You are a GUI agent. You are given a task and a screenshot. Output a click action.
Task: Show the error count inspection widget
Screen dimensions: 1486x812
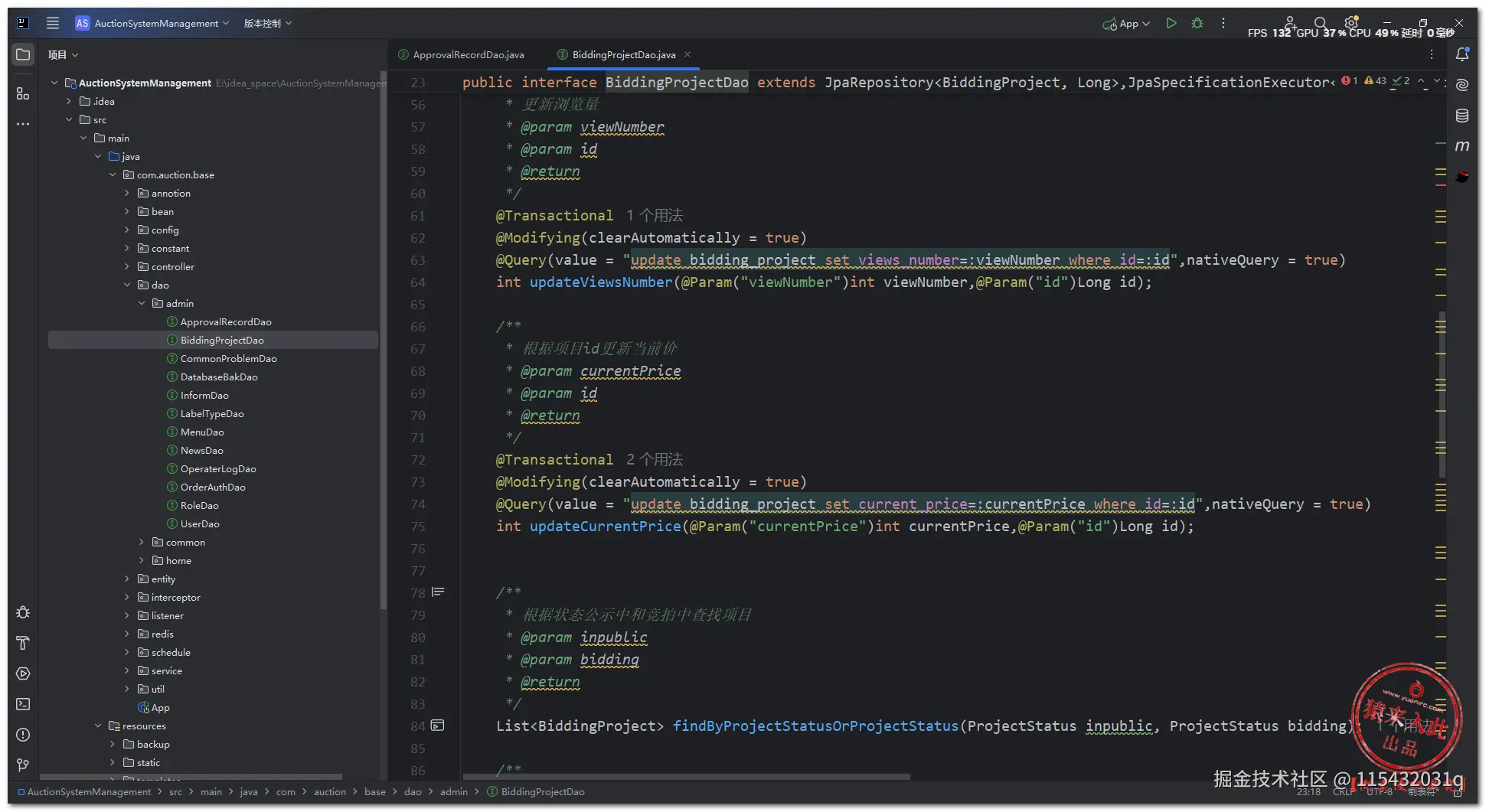click(x=1350, y=81)
